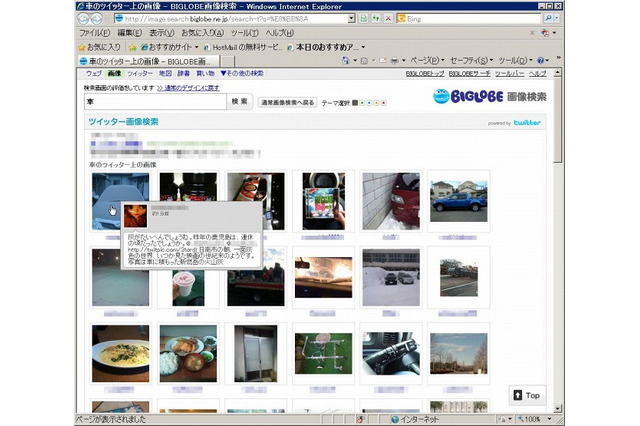This screenshot has width=640, height=426.
Task: Open a new blank tab
Action: pyautogui.click(x=228, y=62)
